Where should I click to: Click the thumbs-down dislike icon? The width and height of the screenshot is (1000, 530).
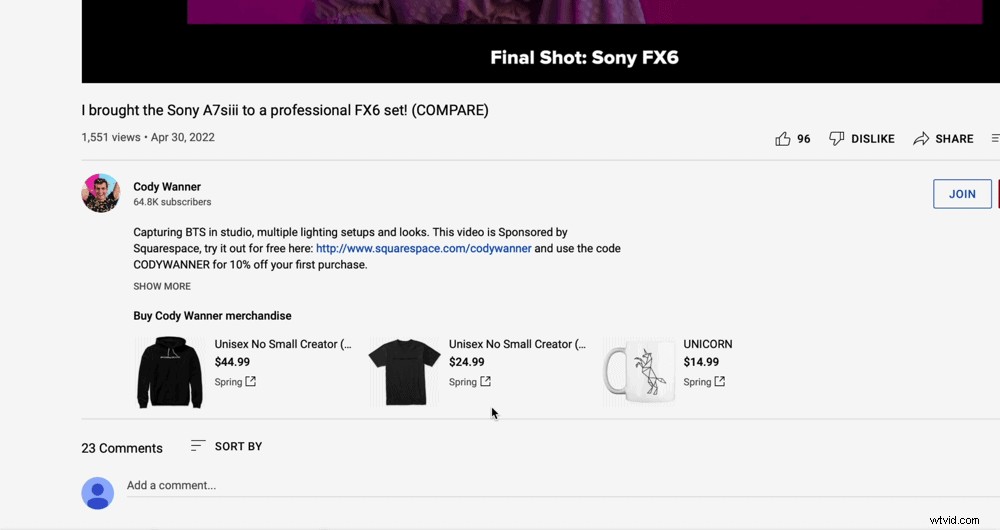(x=837, y=139)
